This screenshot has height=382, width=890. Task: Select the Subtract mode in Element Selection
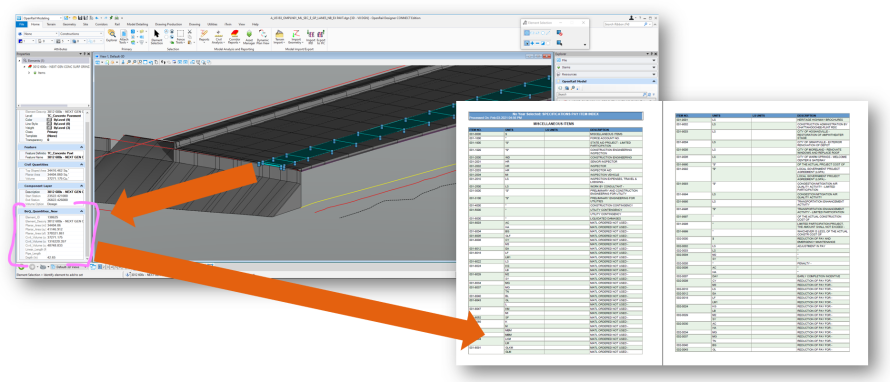point(538,43)
